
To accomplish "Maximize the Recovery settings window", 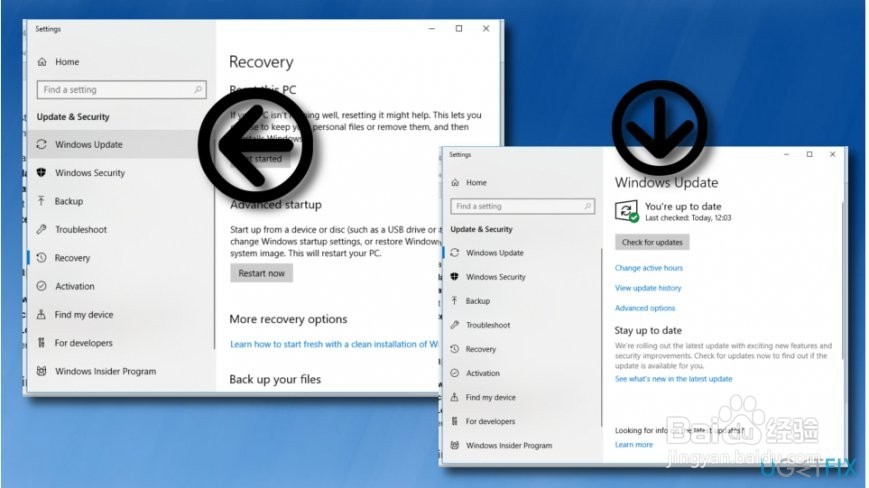I will (x=459, y=28).
